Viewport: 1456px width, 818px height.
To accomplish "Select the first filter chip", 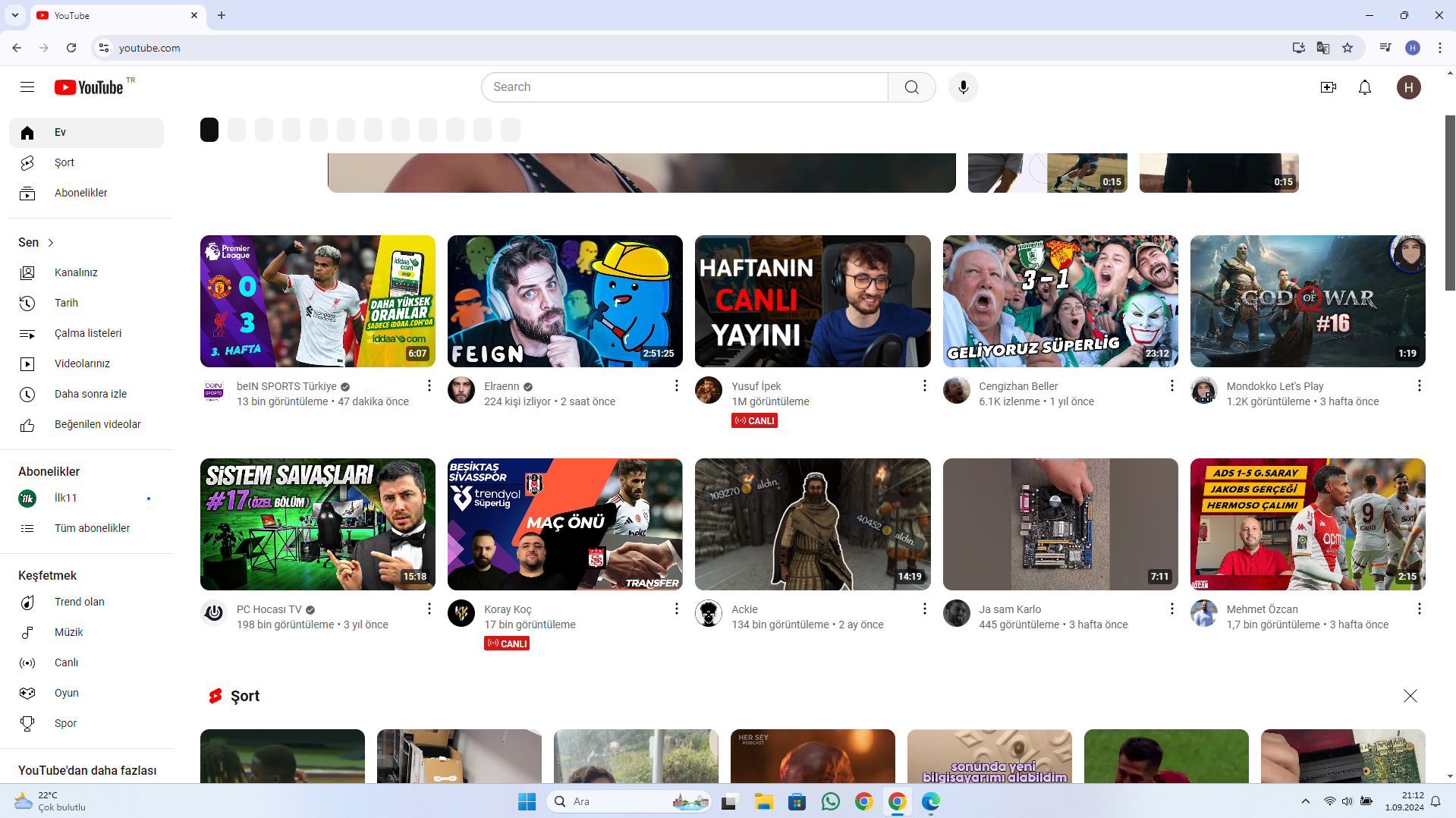I will [209, 130].
